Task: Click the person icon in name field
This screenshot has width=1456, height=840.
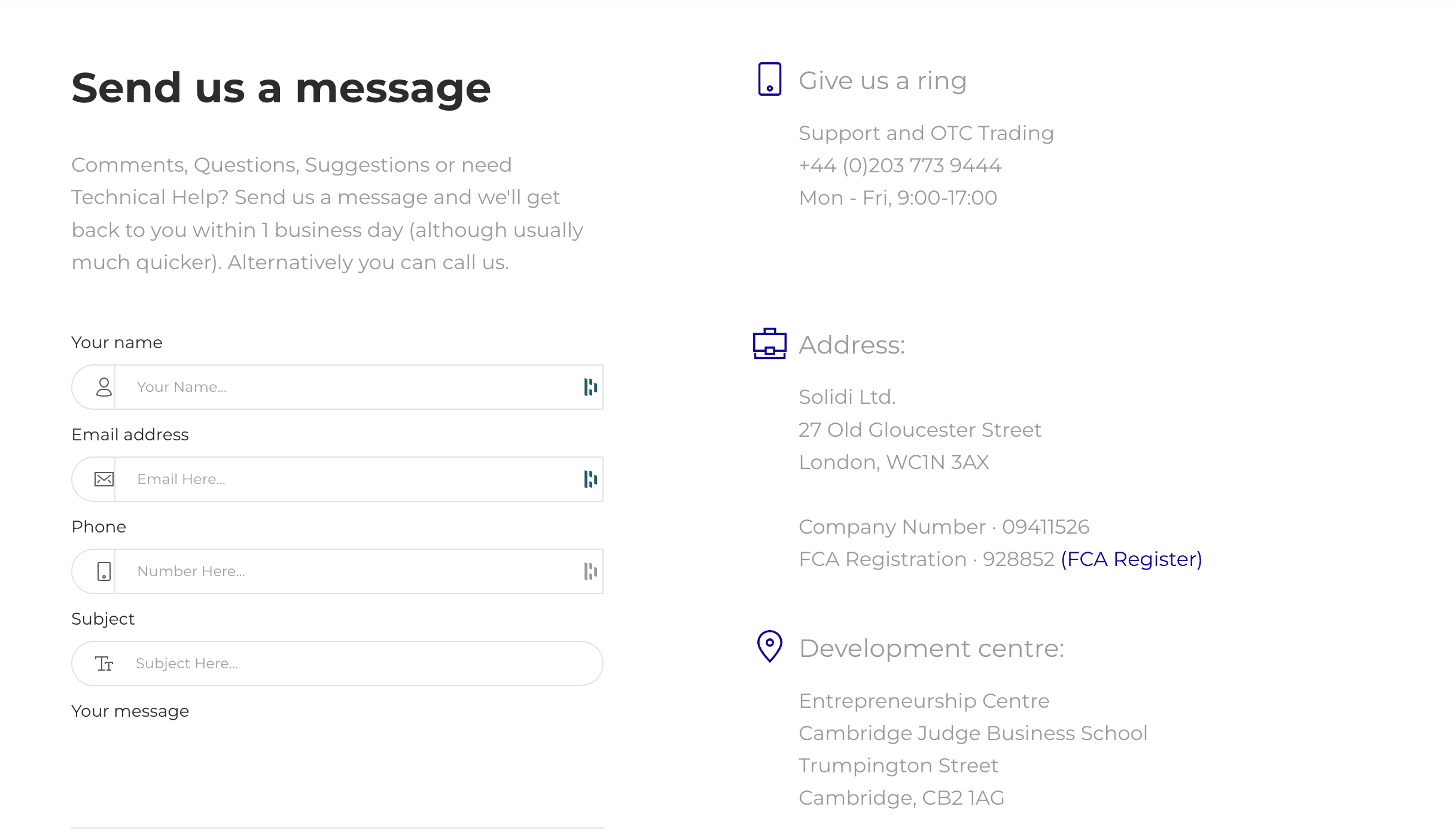Action: (104, 387)
